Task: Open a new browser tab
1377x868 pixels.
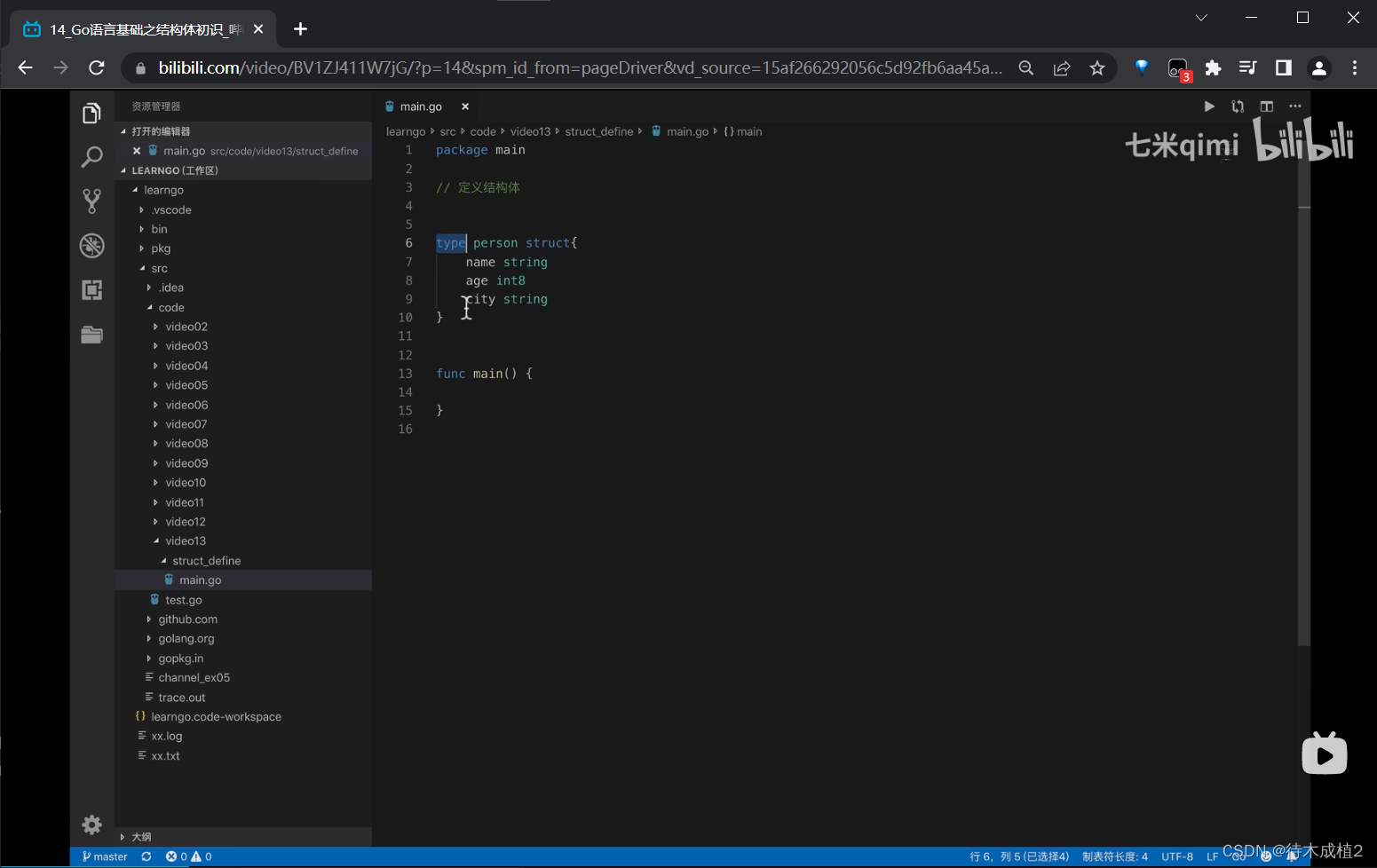Action: click(300, 29)
